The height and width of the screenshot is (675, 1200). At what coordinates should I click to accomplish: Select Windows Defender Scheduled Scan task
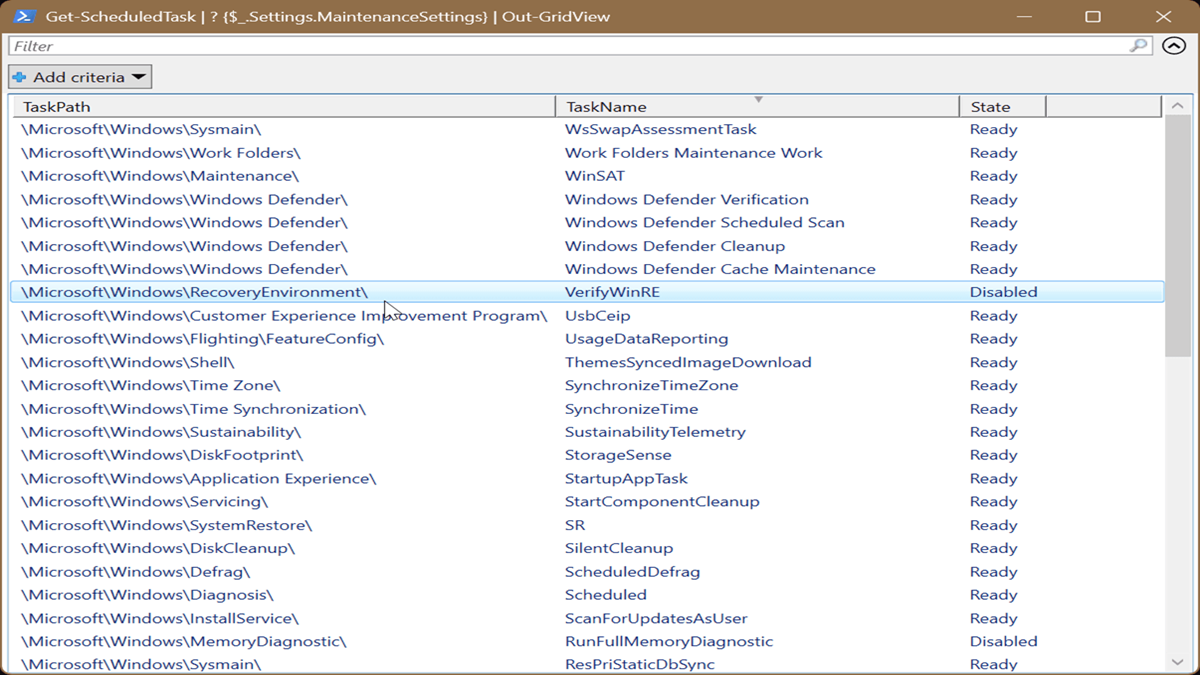pyautogui.click(x=705, y=222)
